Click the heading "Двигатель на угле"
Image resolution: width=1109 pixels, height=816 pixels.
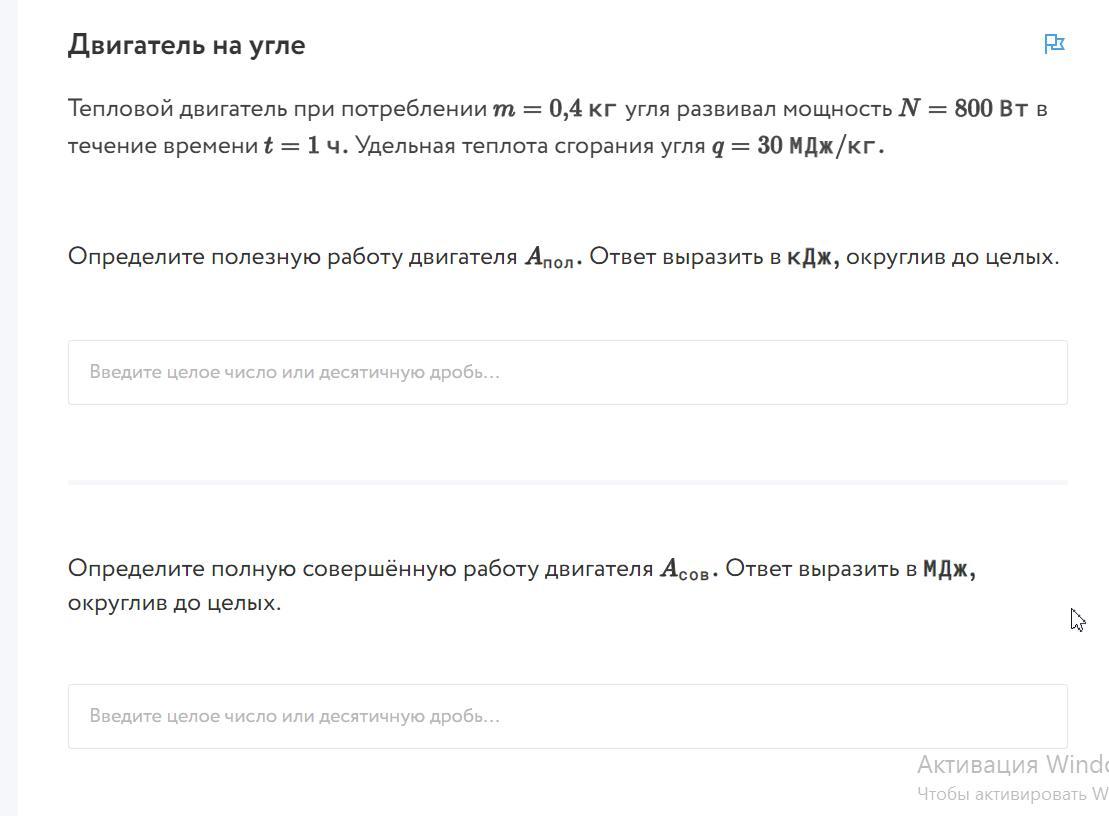pyautogui.click(x=186, y=45)
